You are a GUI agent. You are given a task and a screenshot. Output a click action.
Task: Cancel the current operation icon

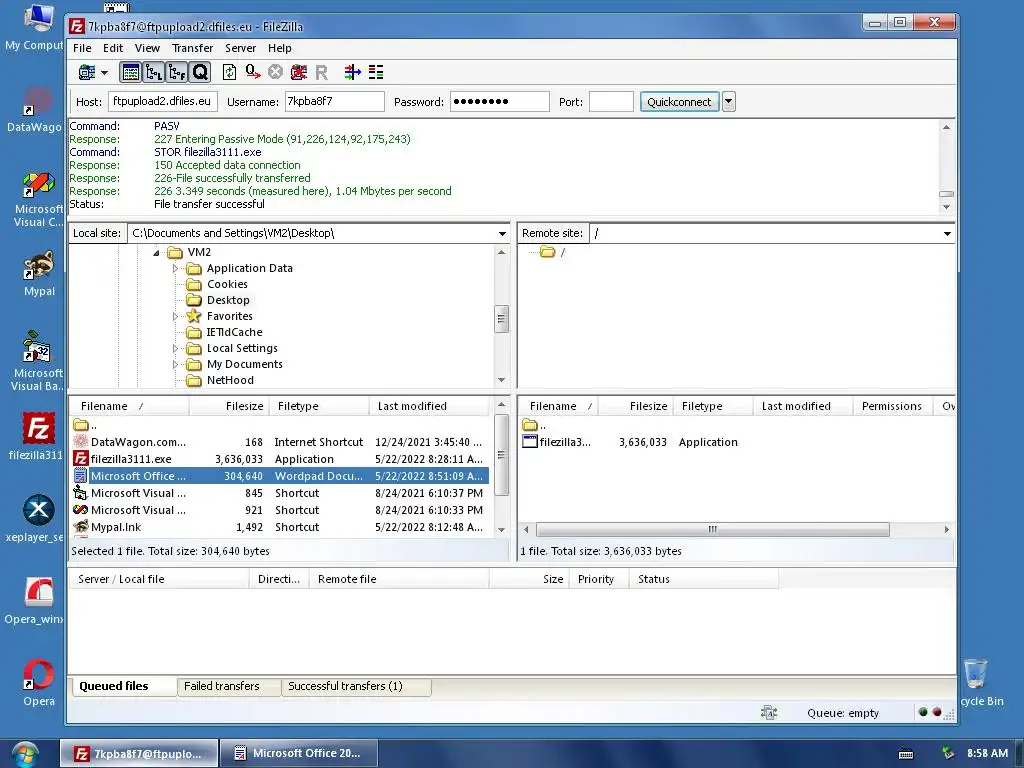[276, 72]
